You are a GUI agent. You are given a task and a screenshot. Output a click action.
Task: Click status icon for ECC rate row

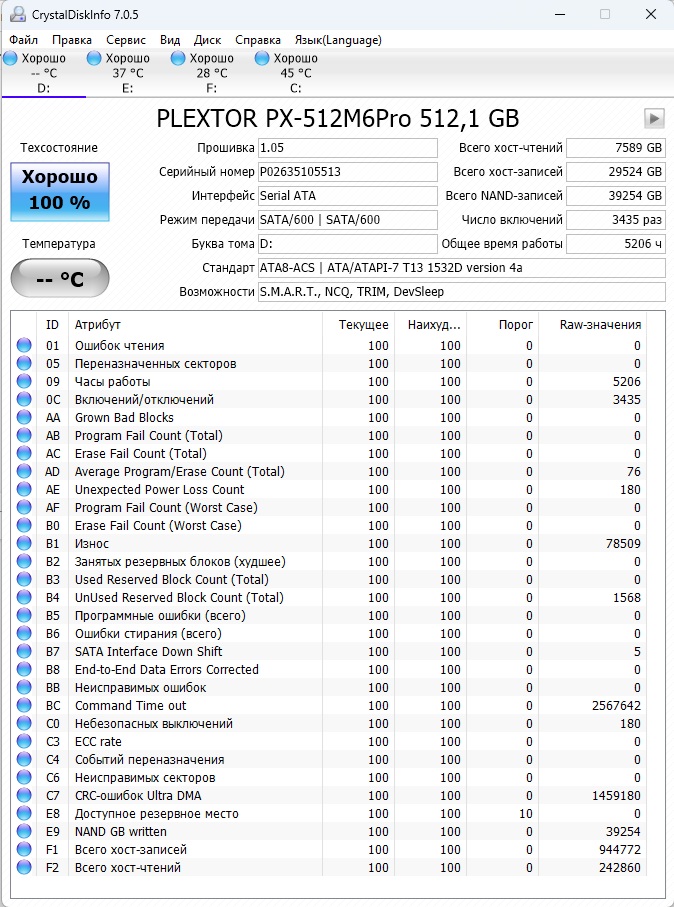[x=24, y=741]
